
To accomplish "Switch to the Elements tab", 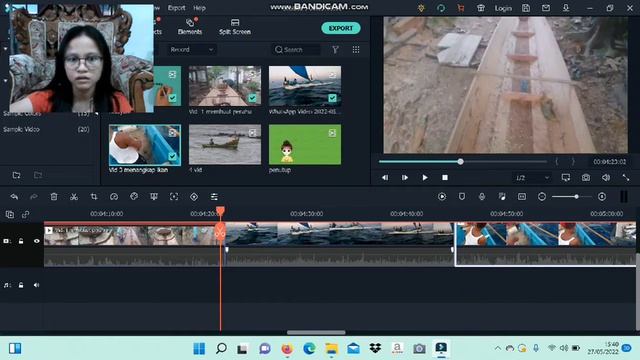I will [190, 27].
